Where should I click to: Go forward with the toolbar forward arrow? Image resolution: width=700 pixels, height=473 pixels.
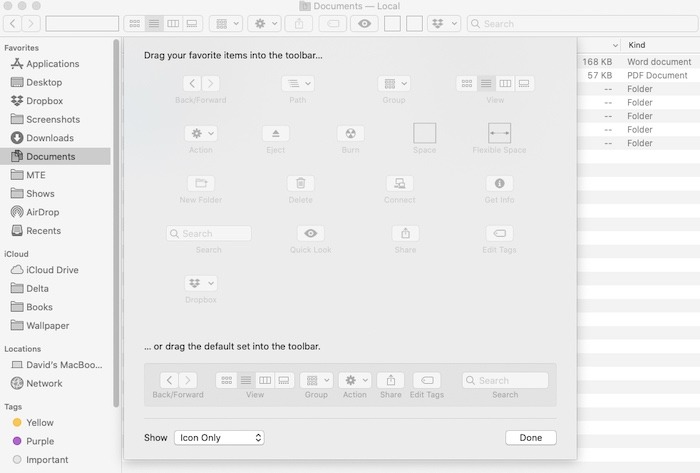pyautogui.click(x=31, y=24)
